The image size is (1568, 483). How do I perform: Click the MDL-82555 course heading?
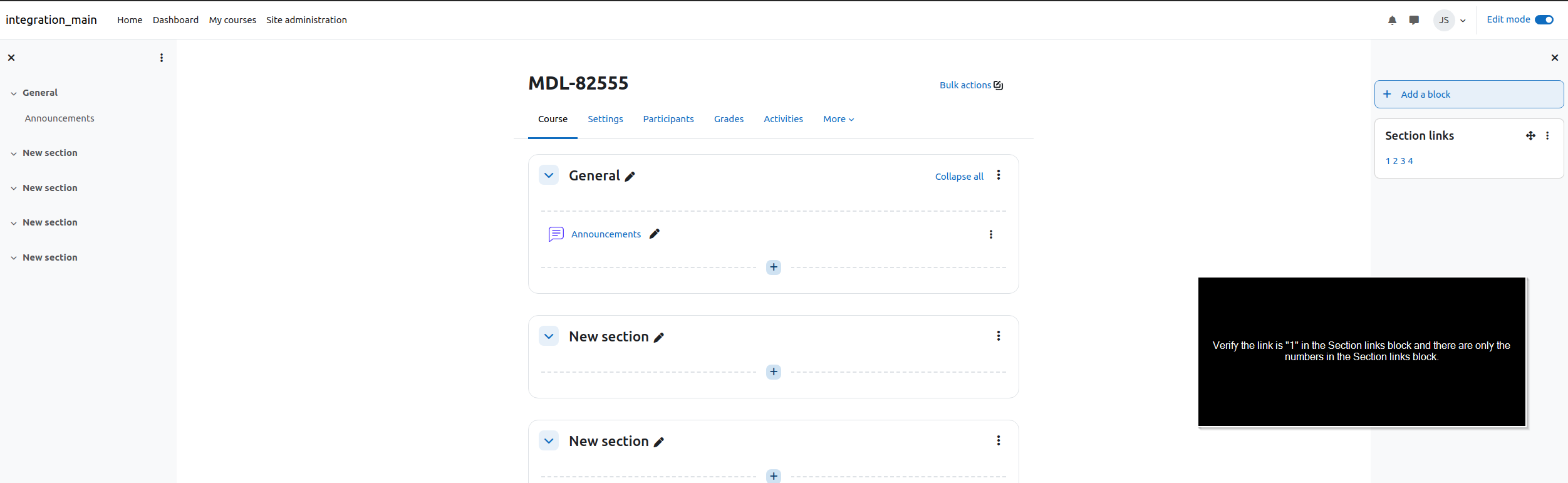point(578,83)
